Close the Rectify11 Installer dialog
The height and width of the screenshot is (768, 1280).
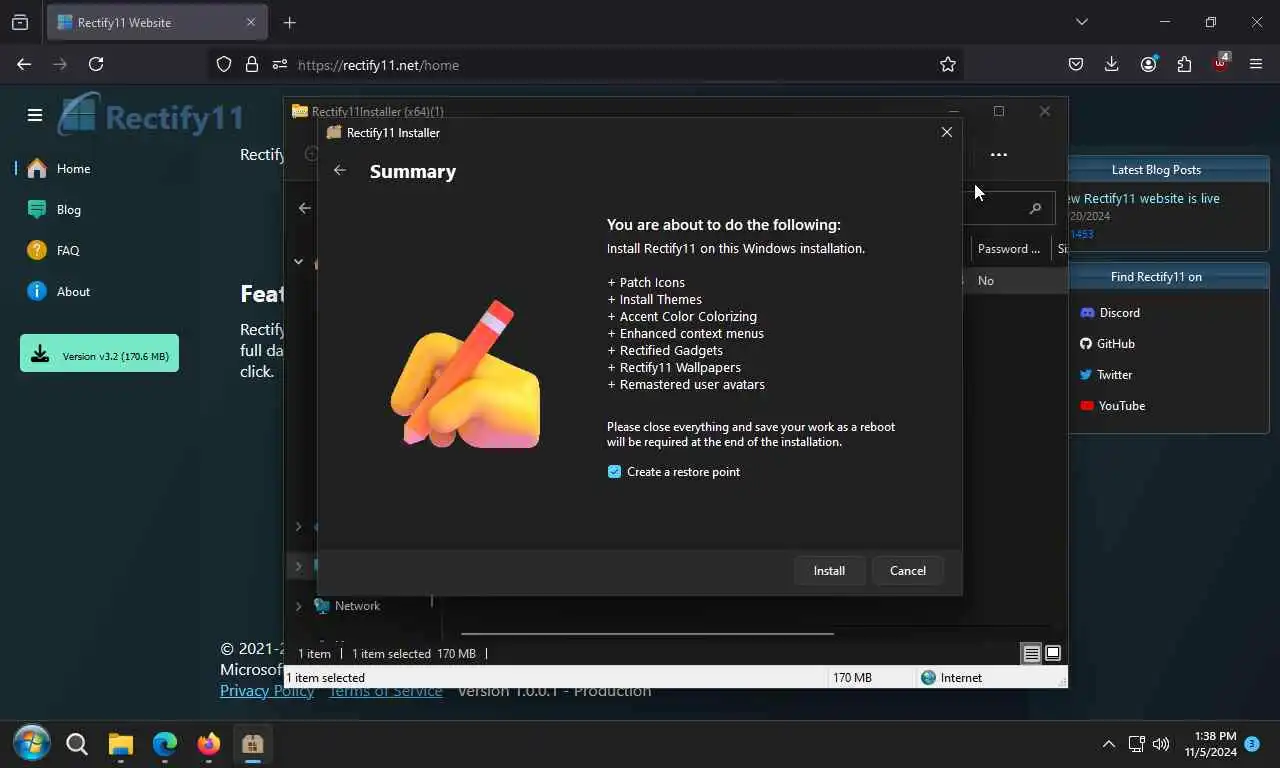click(946, 132)
